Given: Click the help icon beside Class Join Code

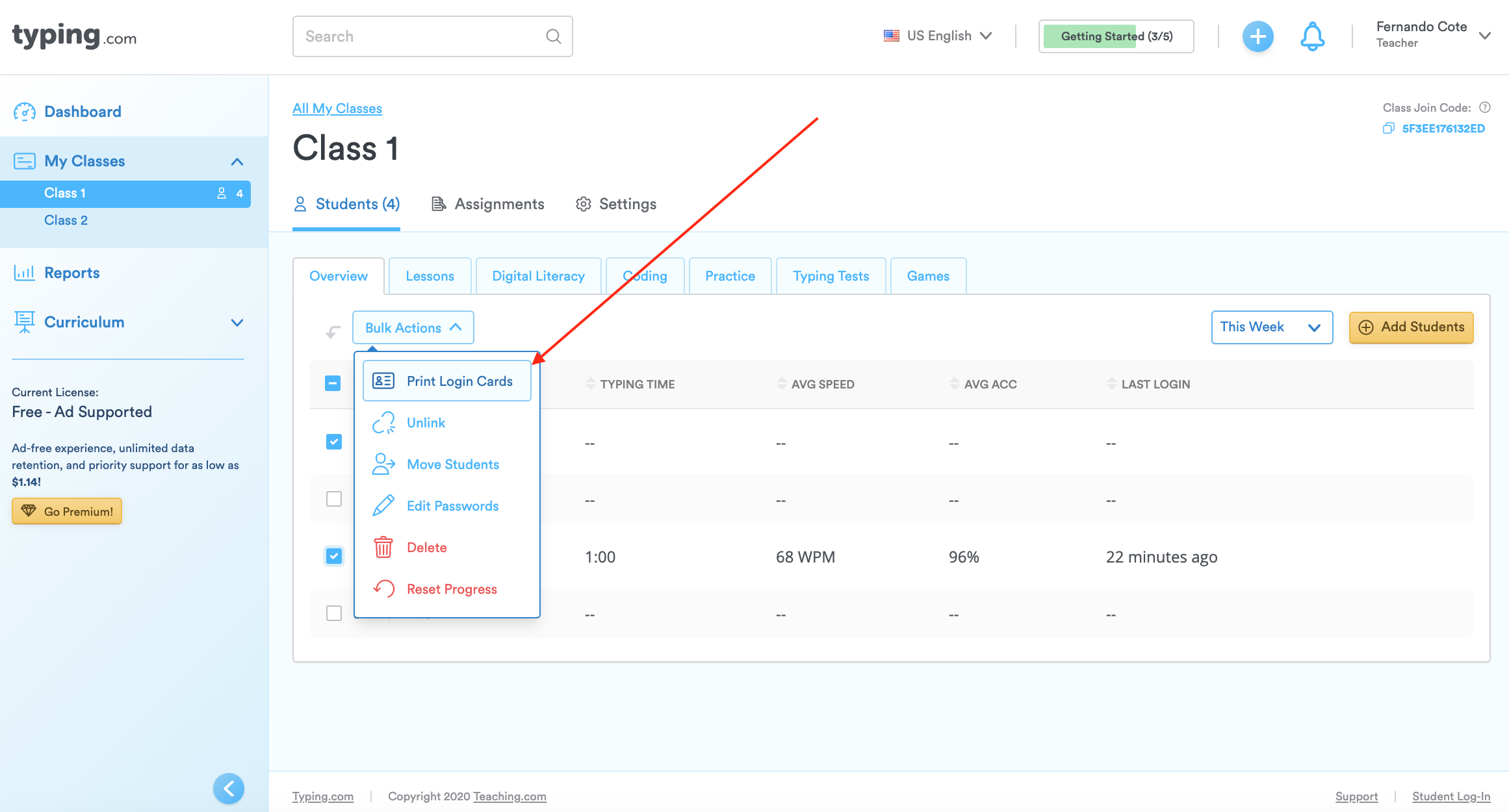Looking at the screenshot, I should tap(1485, 108).
